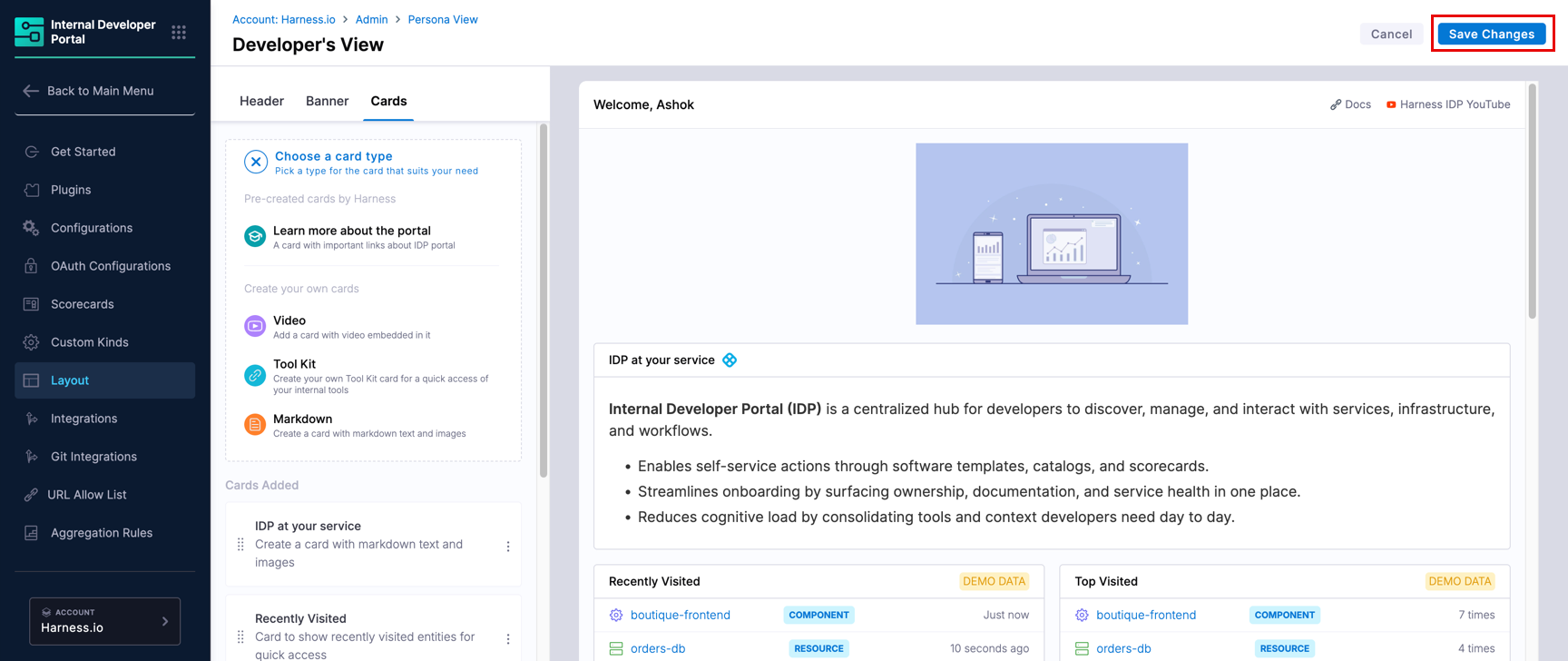
Task: Expand the Harness.io account switcher
Action: (104, 621)
